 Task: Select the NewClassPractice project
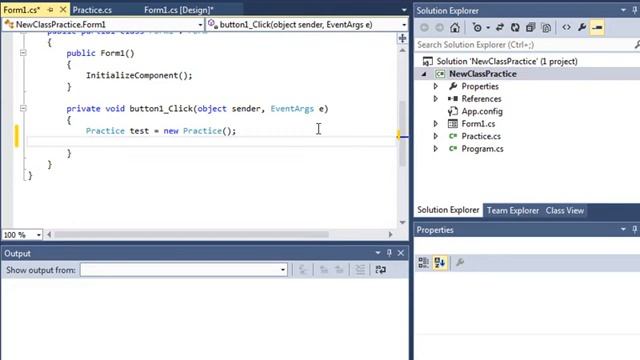(482, 74)
